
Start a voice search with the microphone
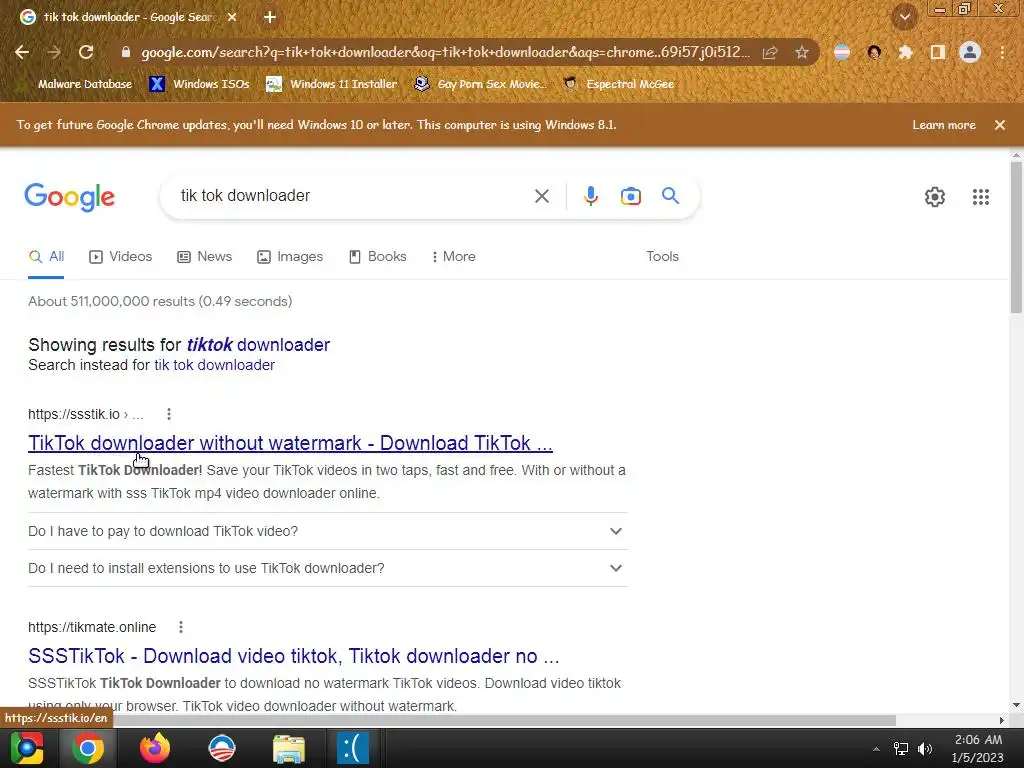590,196
